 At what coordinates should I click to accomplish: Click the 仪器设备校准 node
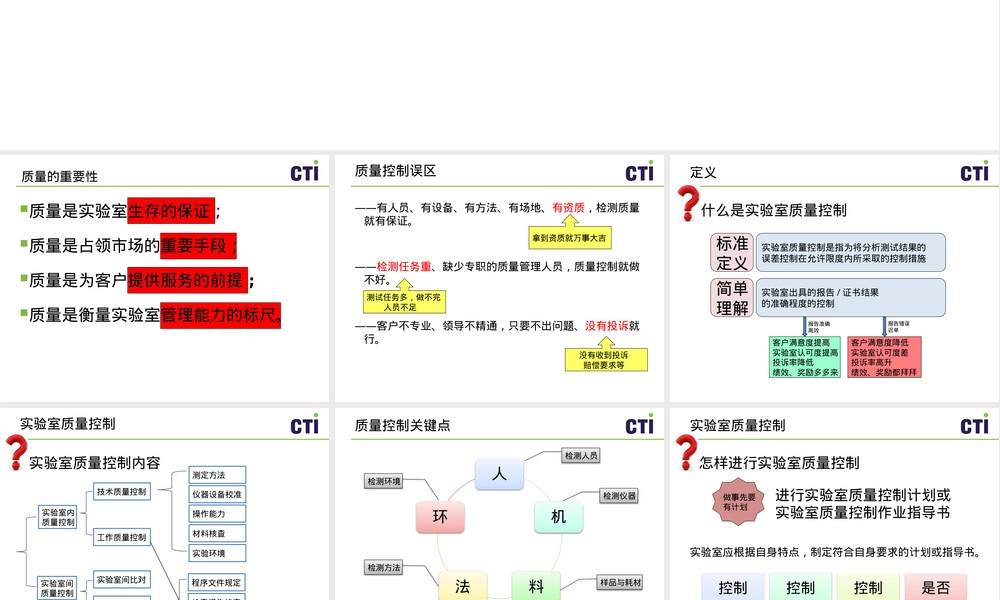[217, 494]
